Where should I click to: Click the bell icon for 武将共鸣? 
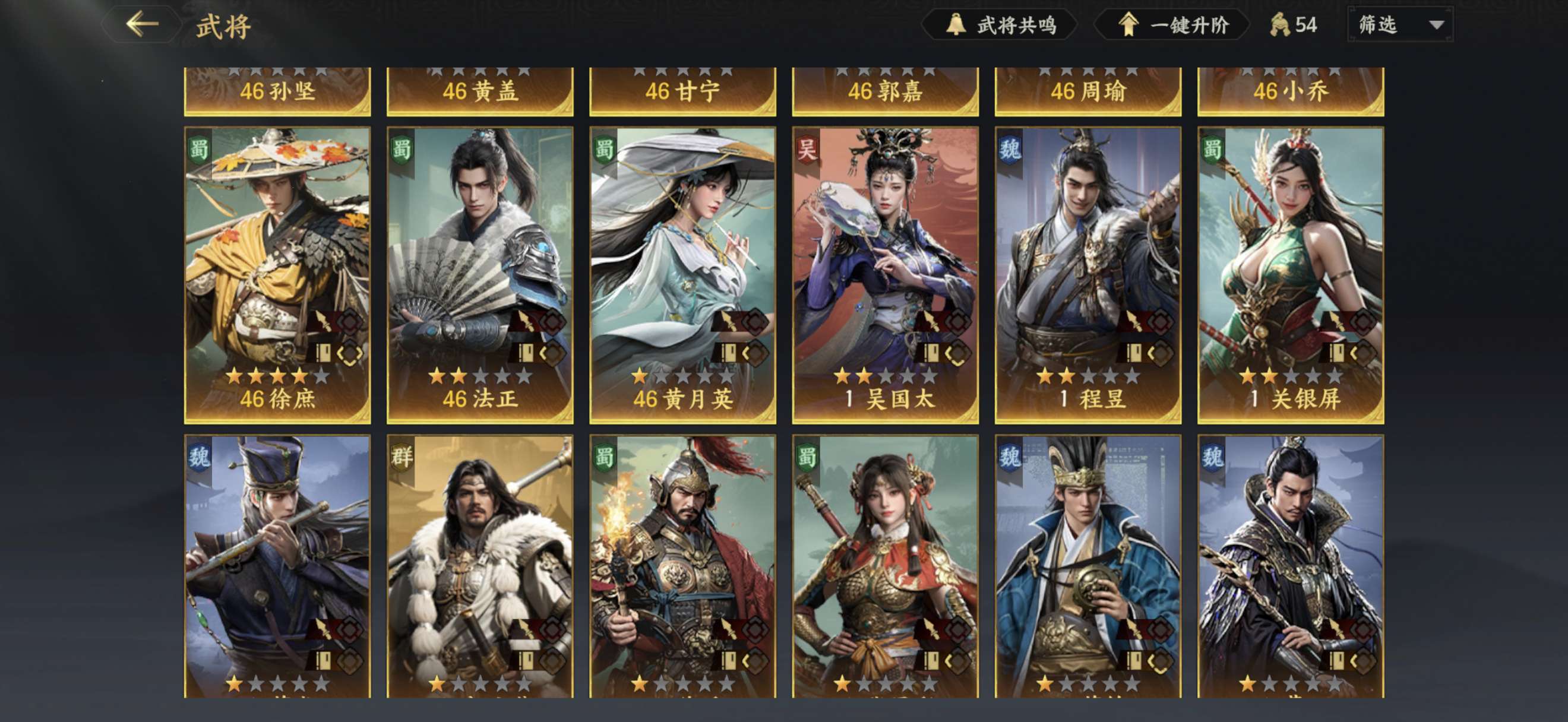(x=956, y=24)
